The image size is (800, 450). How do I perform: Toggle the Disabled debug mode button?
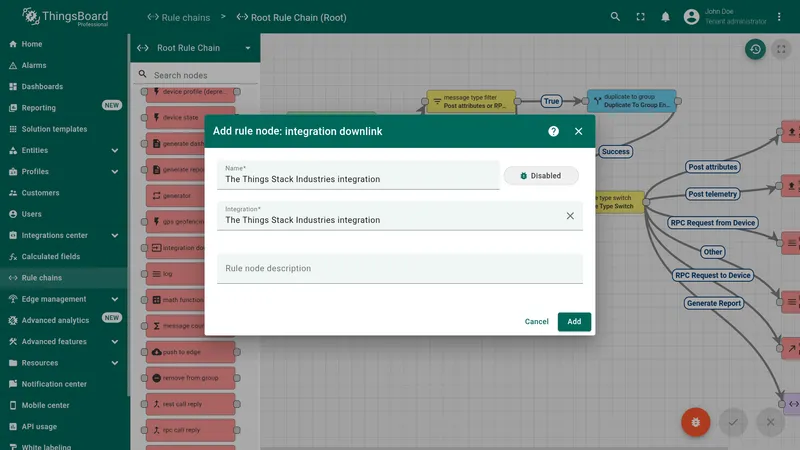pos(541,176)
